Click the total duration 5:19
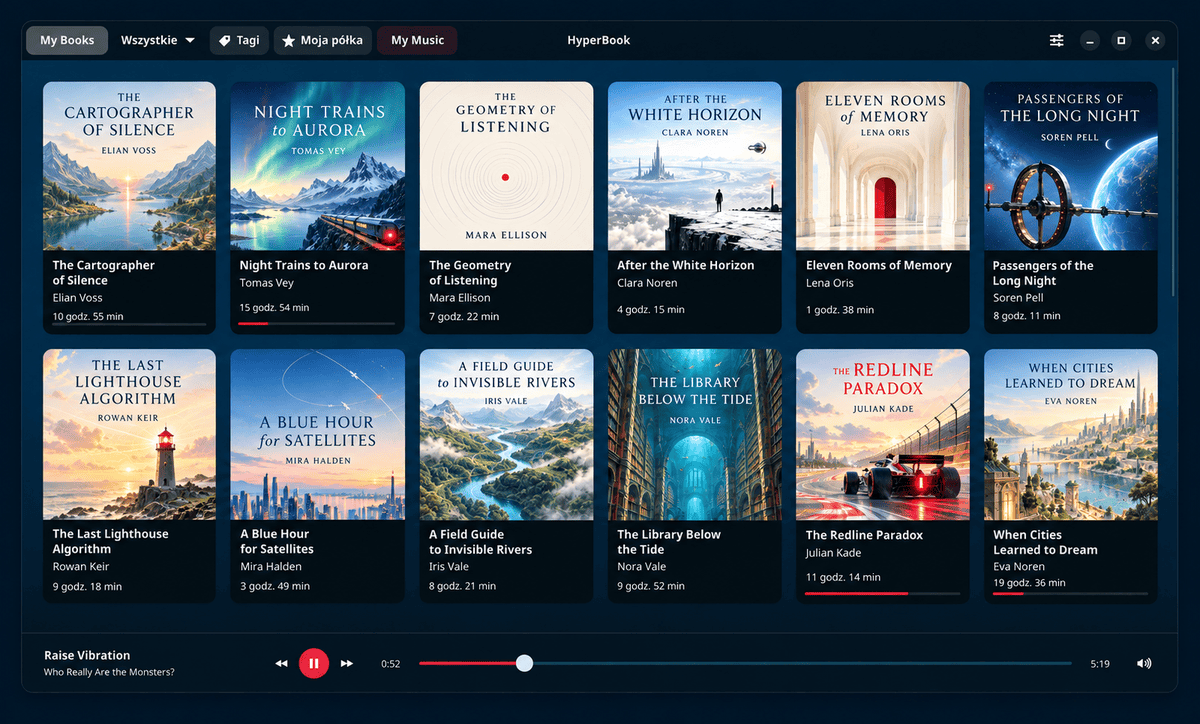This screenshot has height=724, width=1200. pos(1099,664)
